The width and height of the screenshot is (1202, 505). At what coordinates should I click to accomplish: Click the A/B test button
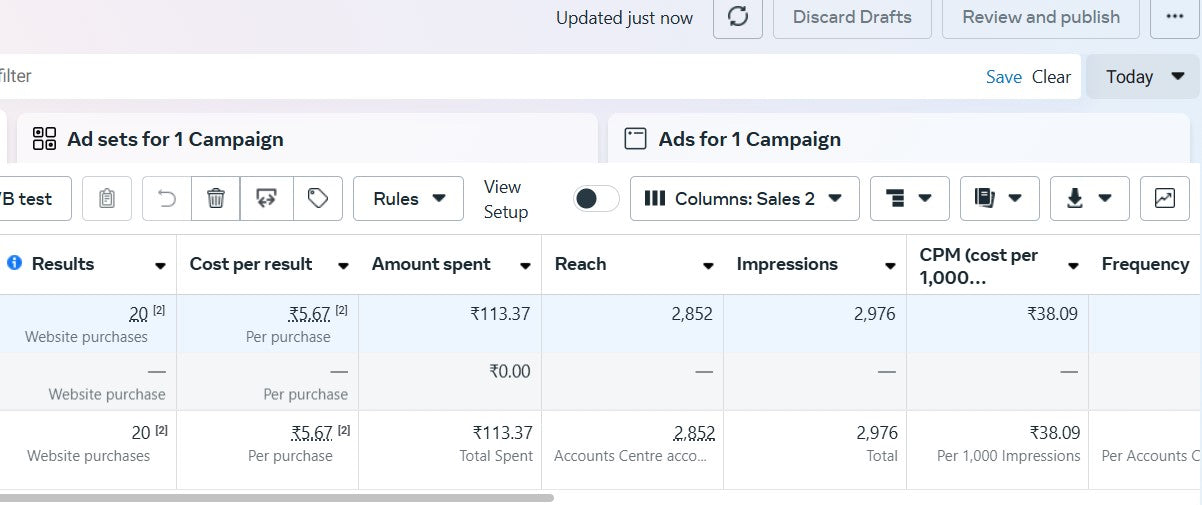point(35,199)
